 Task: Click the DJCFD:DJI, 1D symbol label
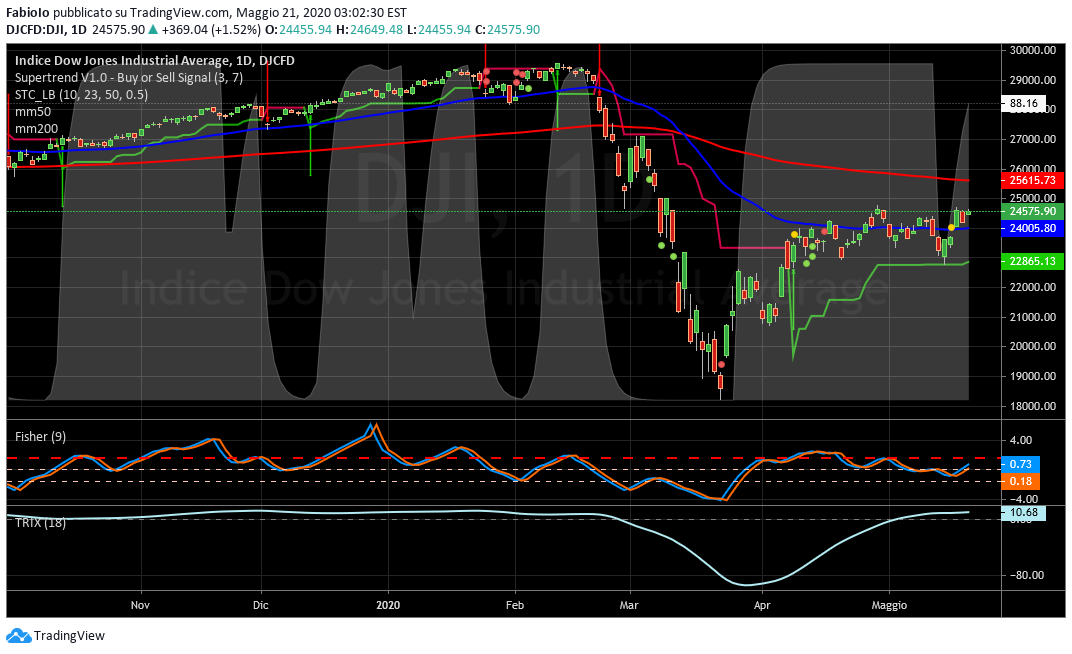(x=46, y=29)
